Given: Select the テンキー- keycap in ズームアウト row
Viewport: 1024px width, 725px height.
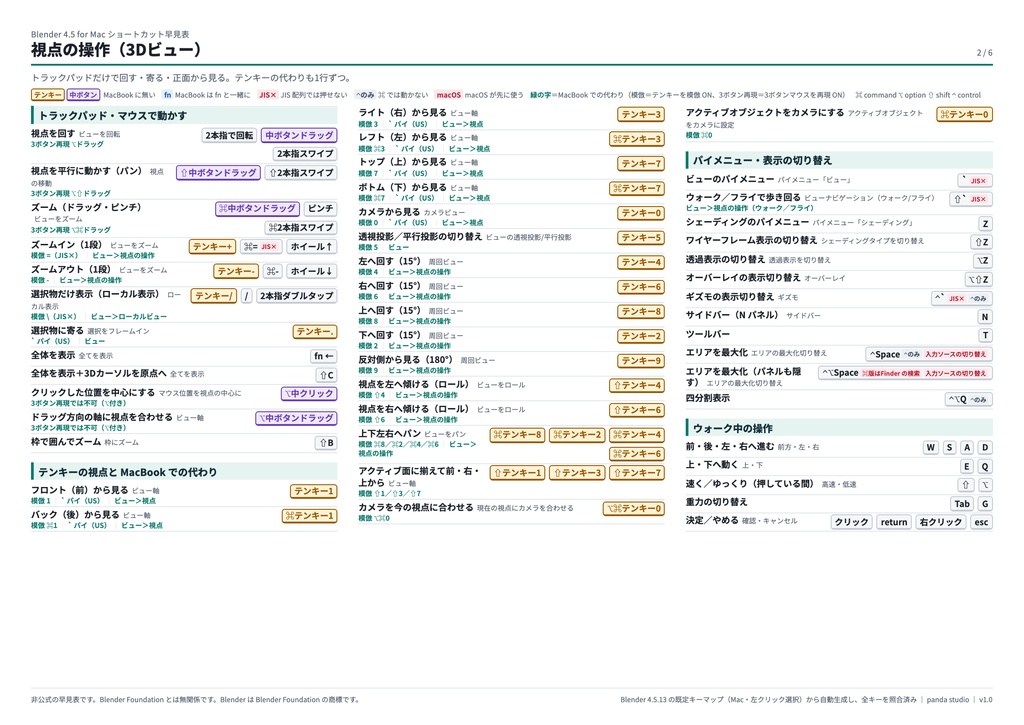Looking at the screenshot, I should (236, 271).
